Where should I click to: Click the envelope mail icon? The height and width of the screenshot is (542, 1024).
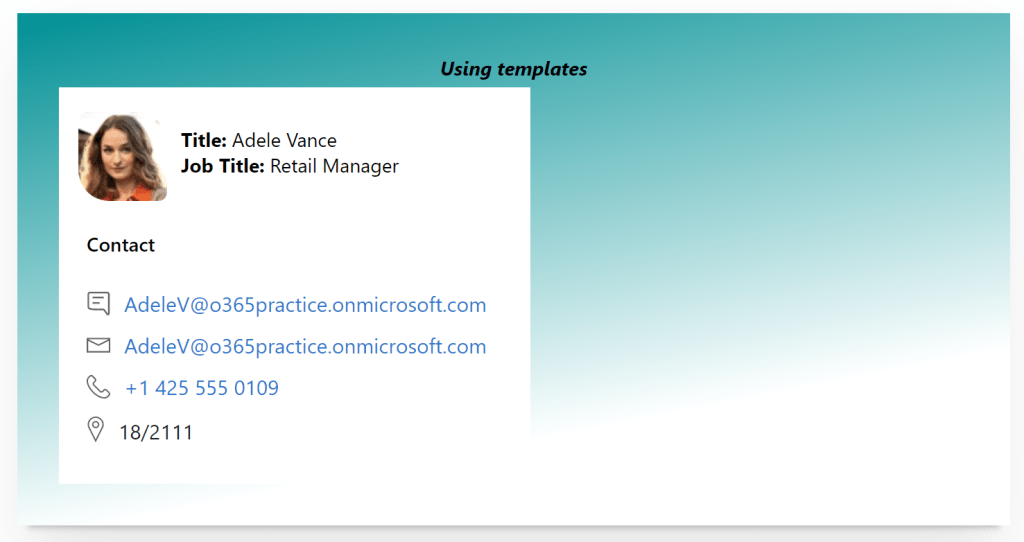[x=98, y=346]
